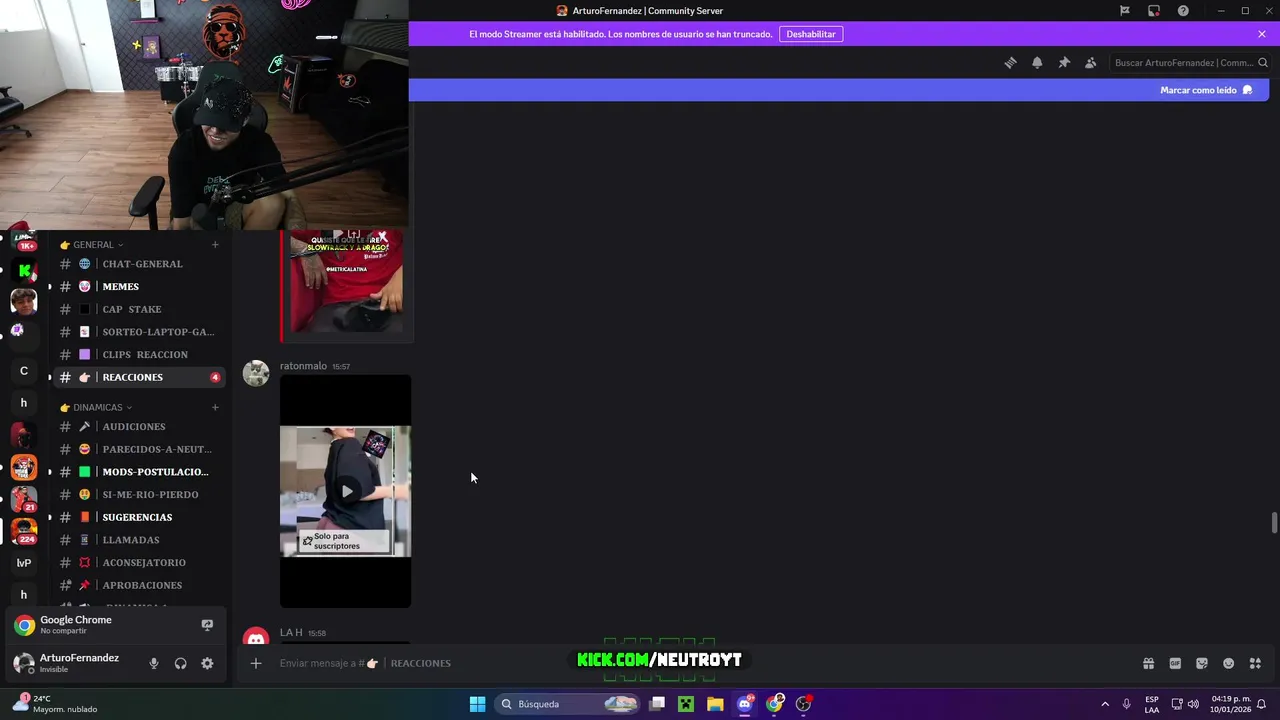1280x720 pixels.
Task: Click the taskbar Búsqueda search box
Action: tap(568, 704)
